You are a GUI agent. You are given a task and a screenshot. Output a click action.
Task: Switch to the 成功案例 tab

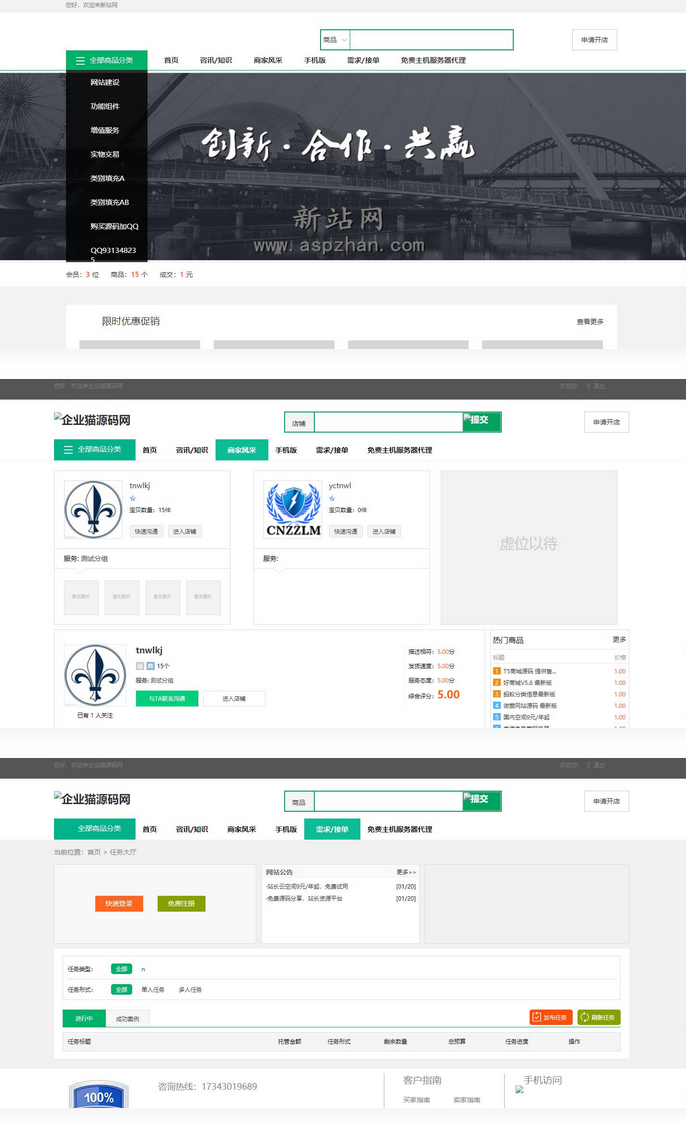coord(127,1019)
